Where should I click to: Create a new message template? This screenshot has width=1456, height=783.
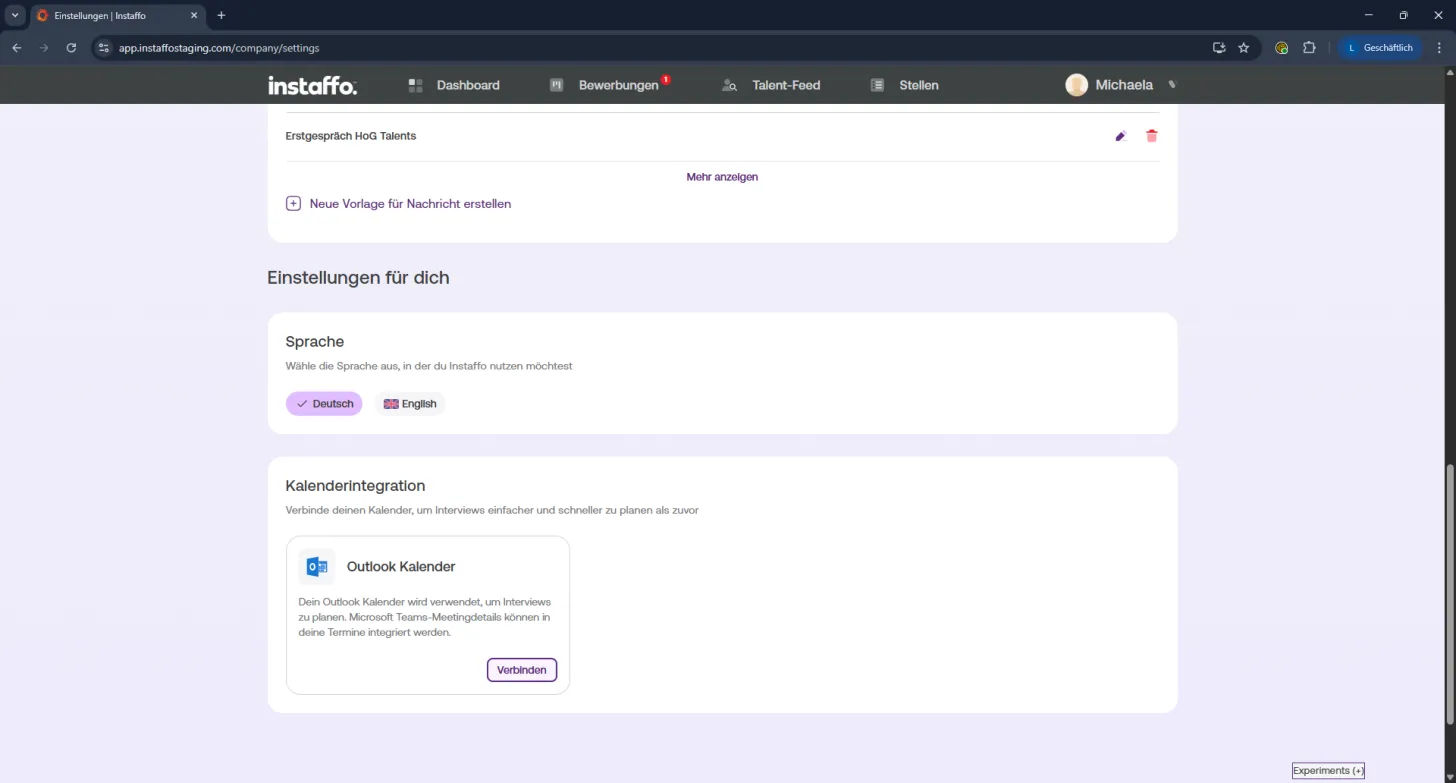(x=399, y=204)
